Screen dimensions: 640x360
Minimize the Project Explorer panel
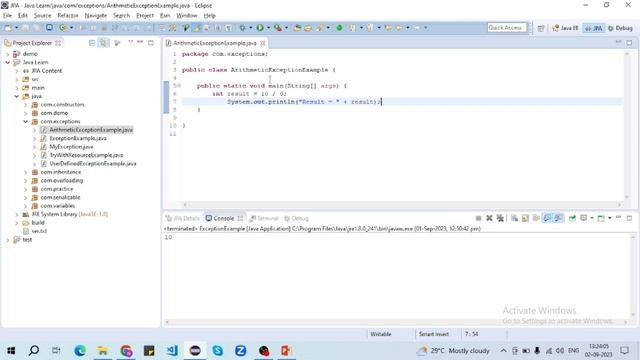pos(140,42)
